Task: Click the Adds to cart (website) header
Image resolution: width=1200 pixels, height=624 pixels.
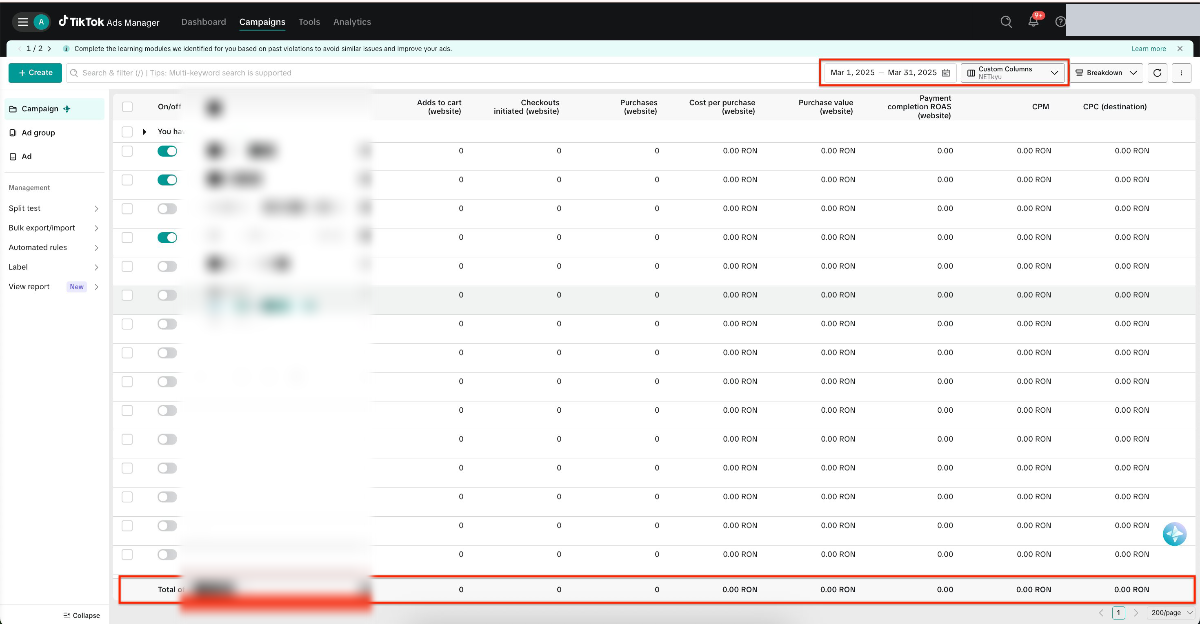Action: point(439,106)
